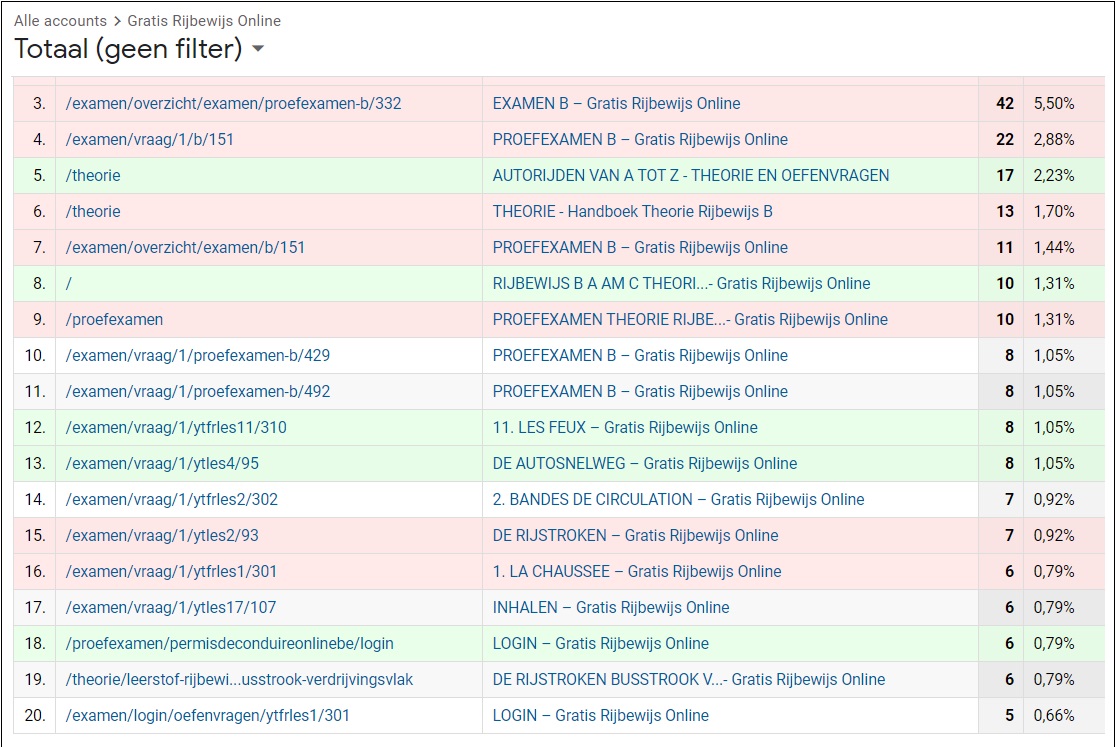Click the count 10 in the /proefexamen row

pyautogui.click(x=1005, y=319)
